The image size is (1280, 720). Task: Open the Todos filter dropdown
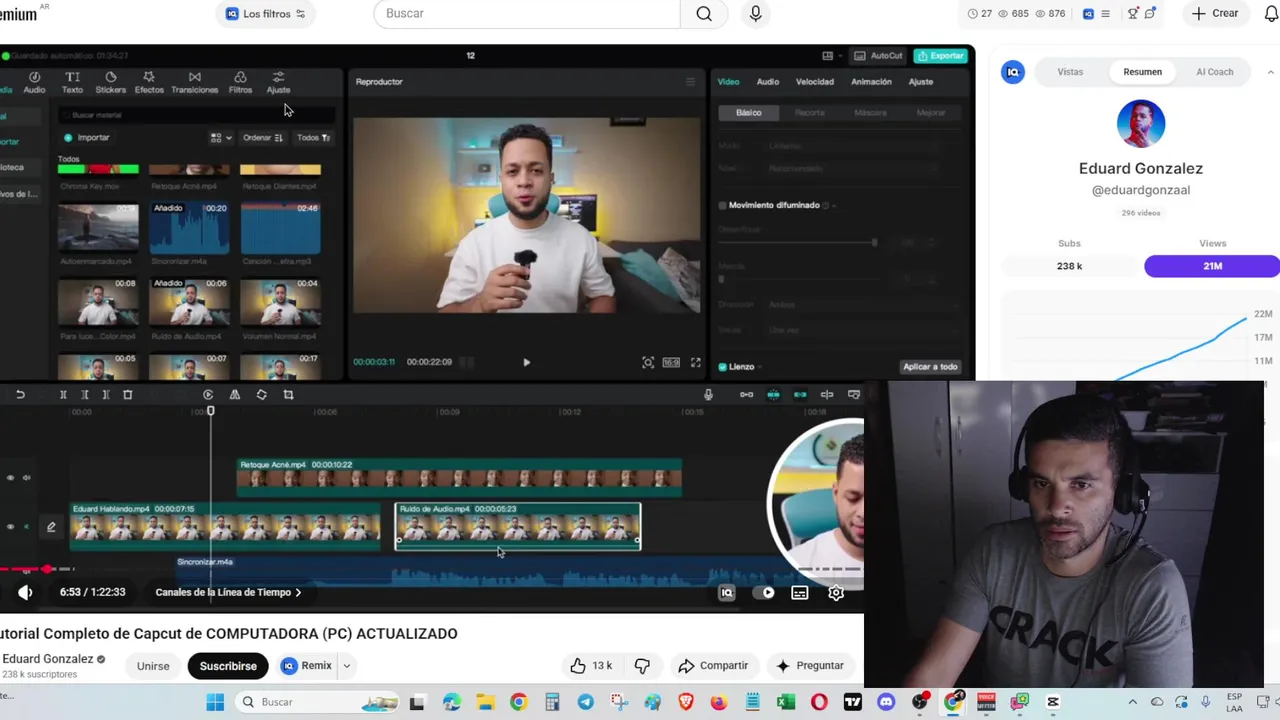coord(313,138)
